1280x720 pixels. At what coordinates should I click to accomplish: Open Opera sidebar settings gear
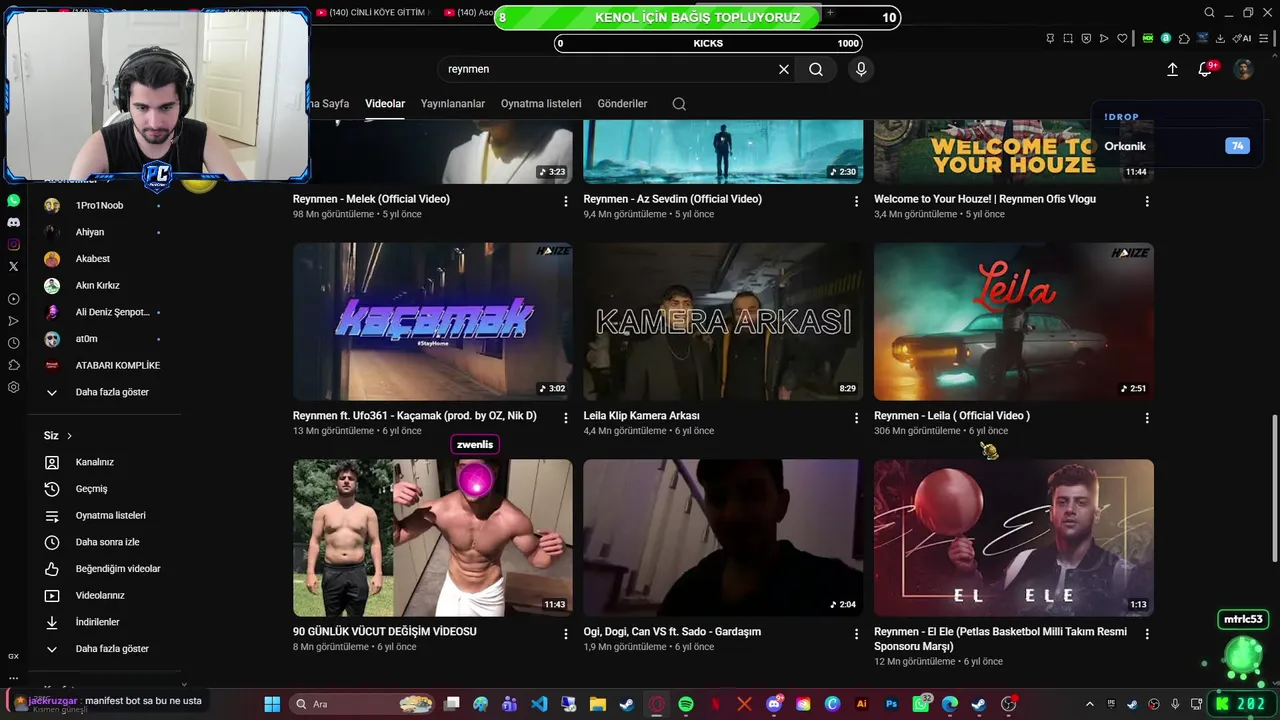tap(14, 387)
